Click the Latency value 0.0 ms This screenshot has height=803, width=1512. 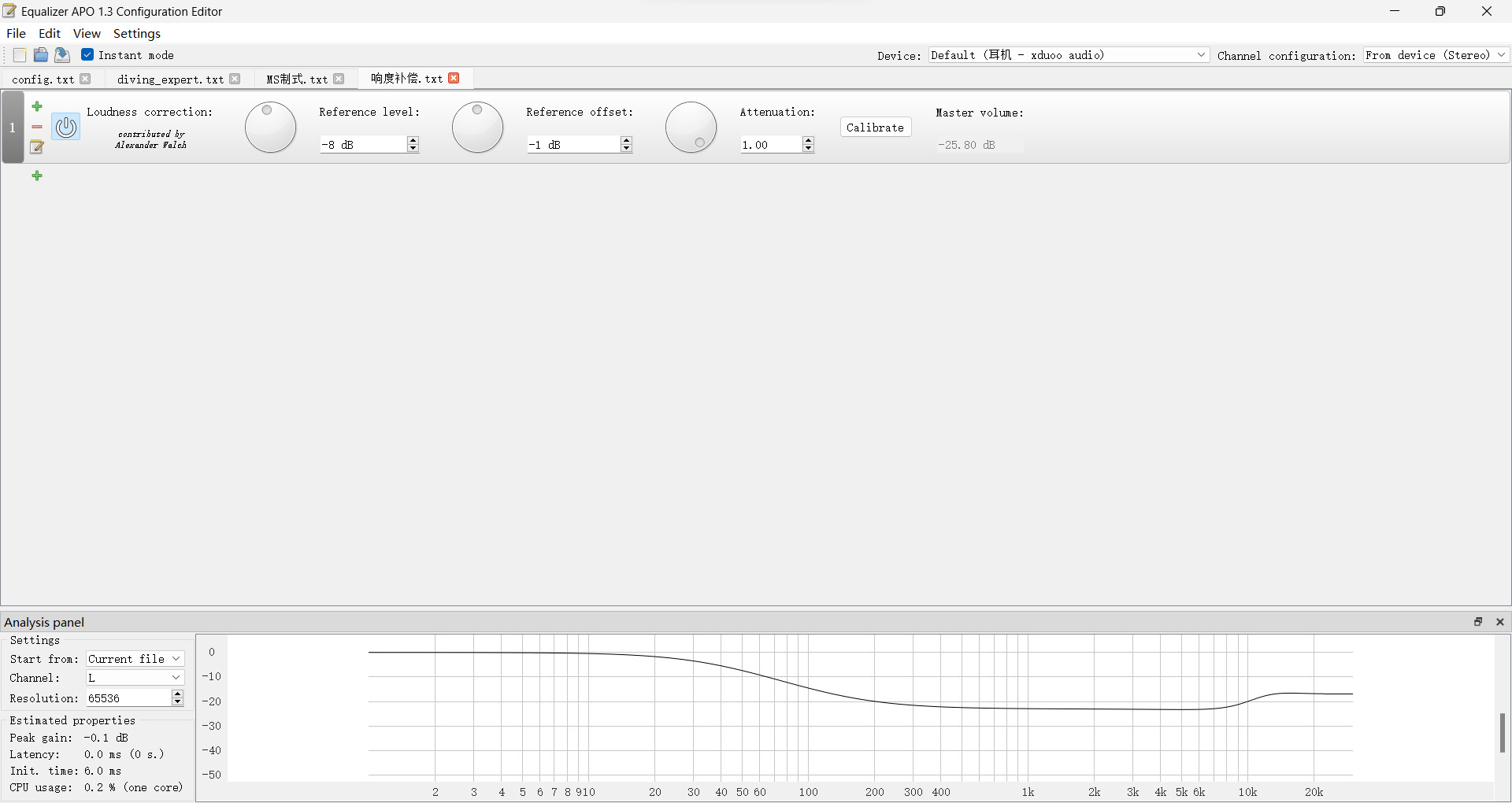[124, 754]
